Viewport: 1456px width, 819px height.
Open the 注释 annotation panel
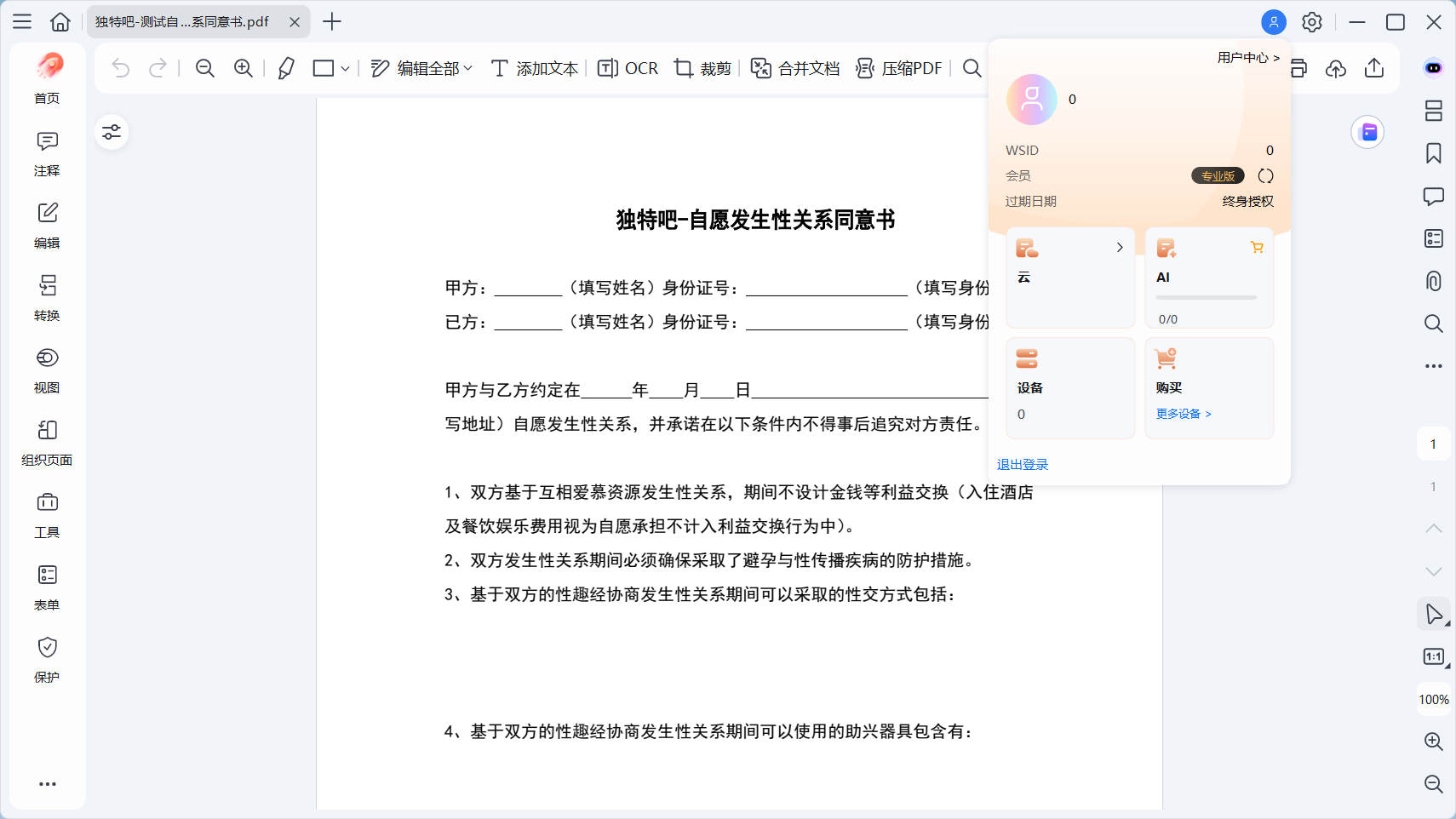click(47, 153)
